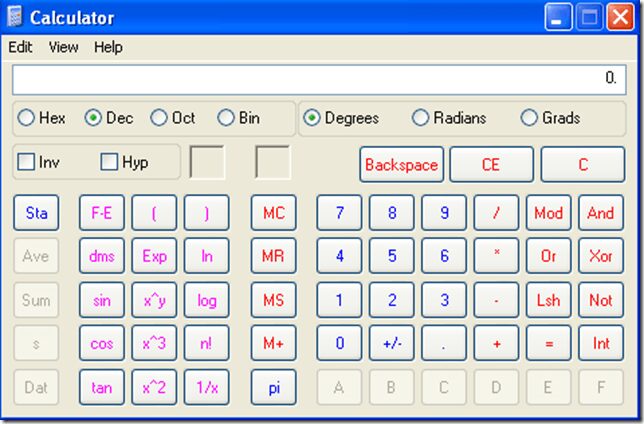Select Radians angle mode
Screen dimensions: 644x424
[421, 118]
